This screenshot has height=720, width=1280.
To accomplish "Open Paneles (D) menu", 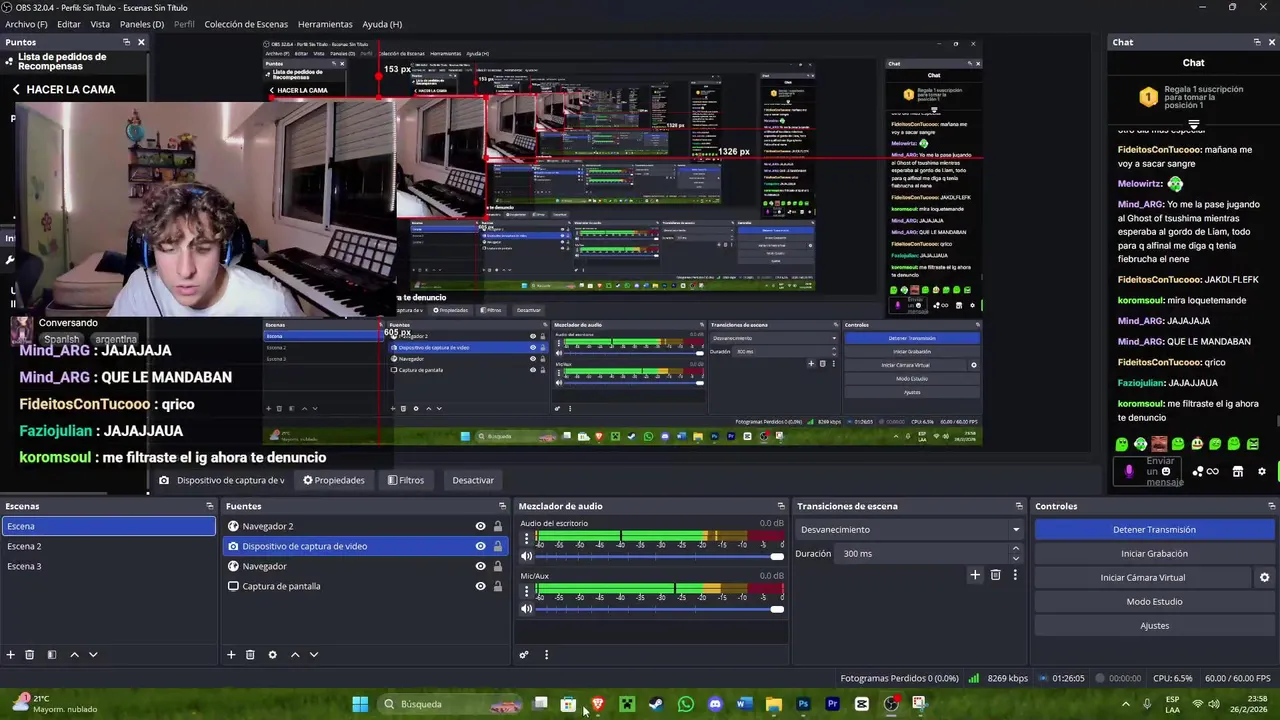I will [142, 24].
